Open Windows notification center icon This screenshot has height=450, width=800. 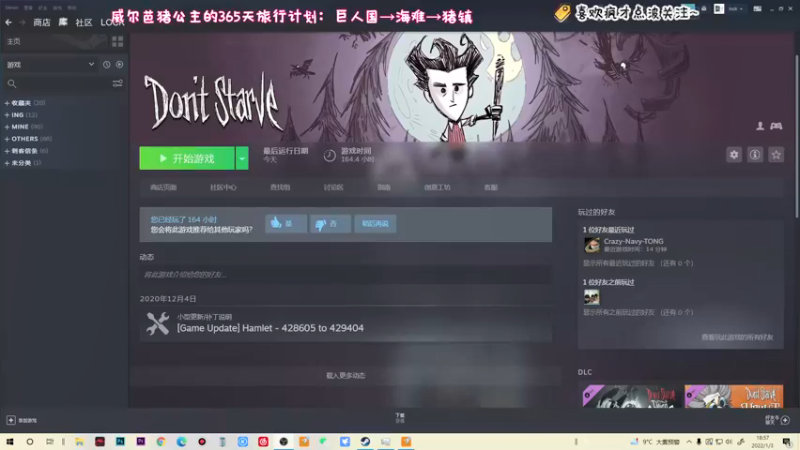[x=787, y=442]
